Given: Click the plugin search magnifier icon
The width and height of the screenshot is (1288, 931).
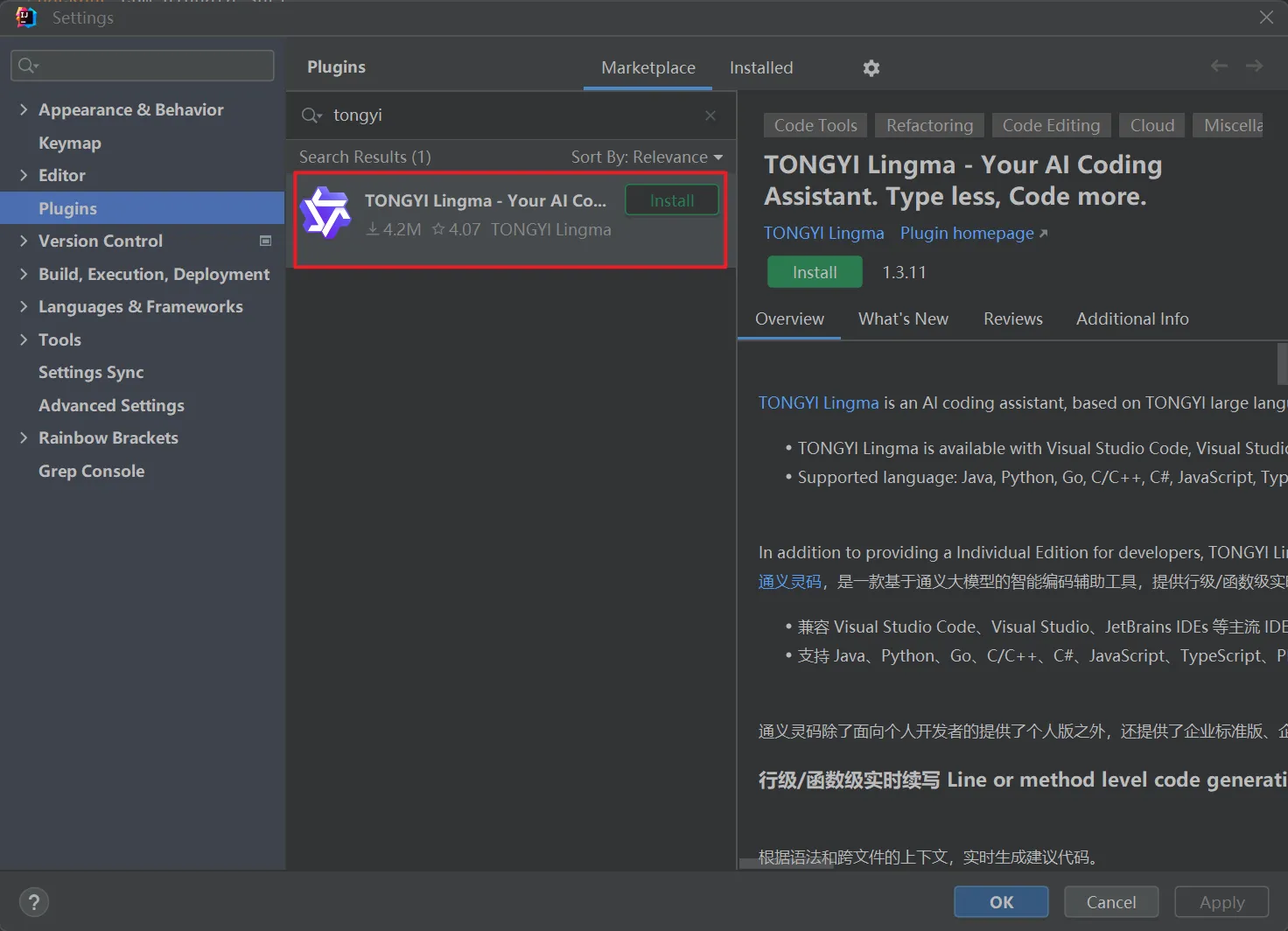Looking at the screenshot, I should tap(311, 115).
